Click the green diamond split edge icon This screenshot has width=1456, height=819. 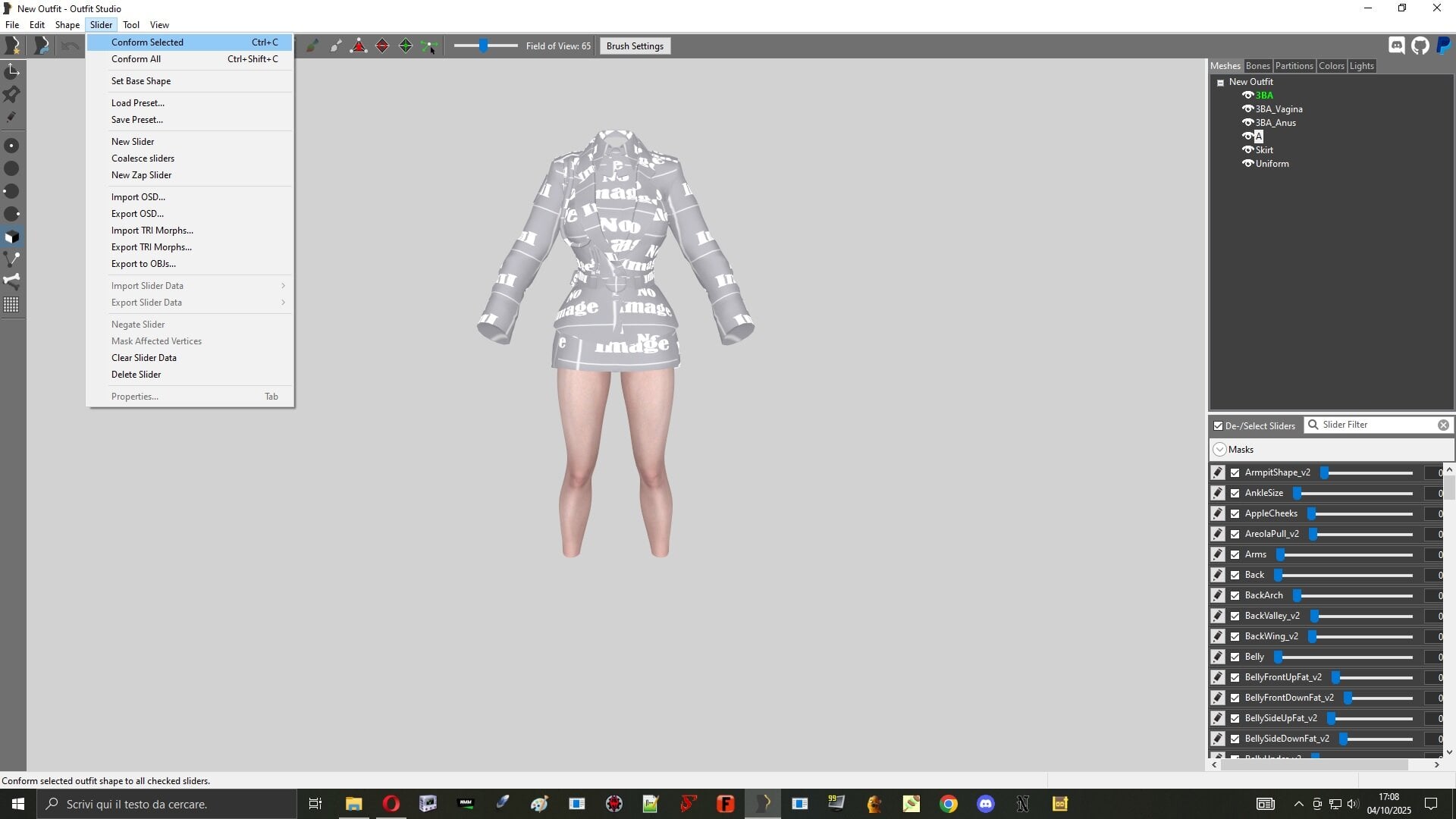406,46
